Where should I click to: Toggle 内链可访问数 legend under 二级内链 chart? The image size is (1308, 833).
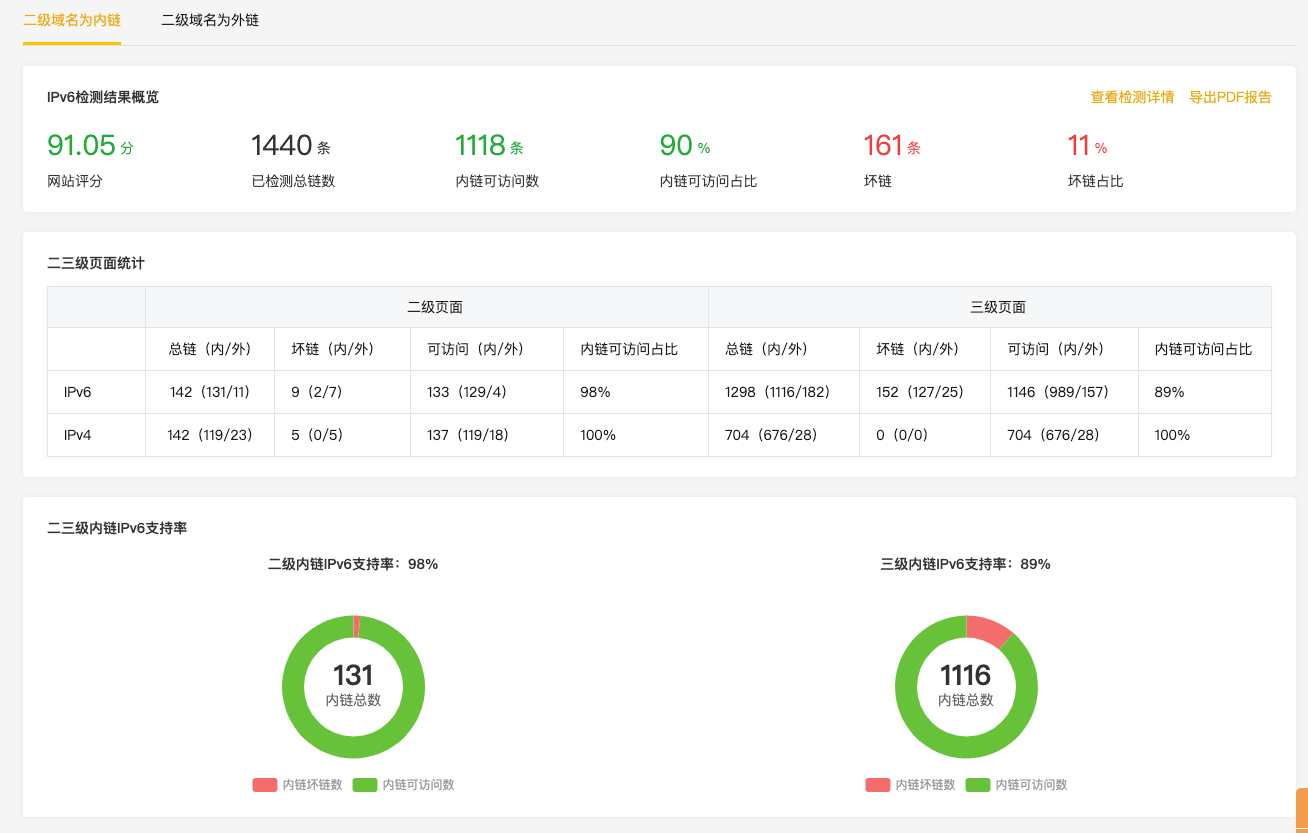(x=405, y=785)
